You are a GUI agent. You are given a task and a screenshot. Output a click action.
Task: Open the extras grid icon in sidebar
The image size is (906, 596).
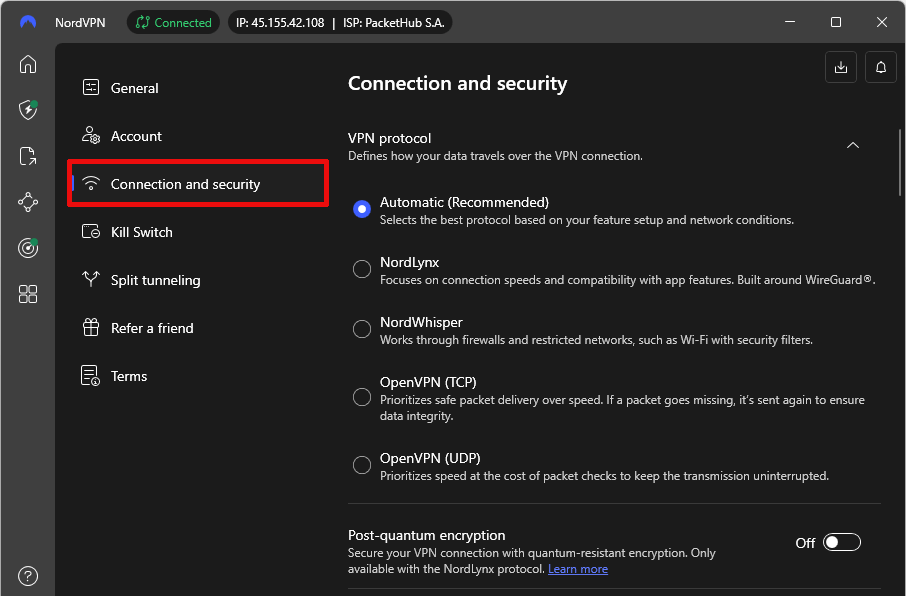(x=27, y=294)
